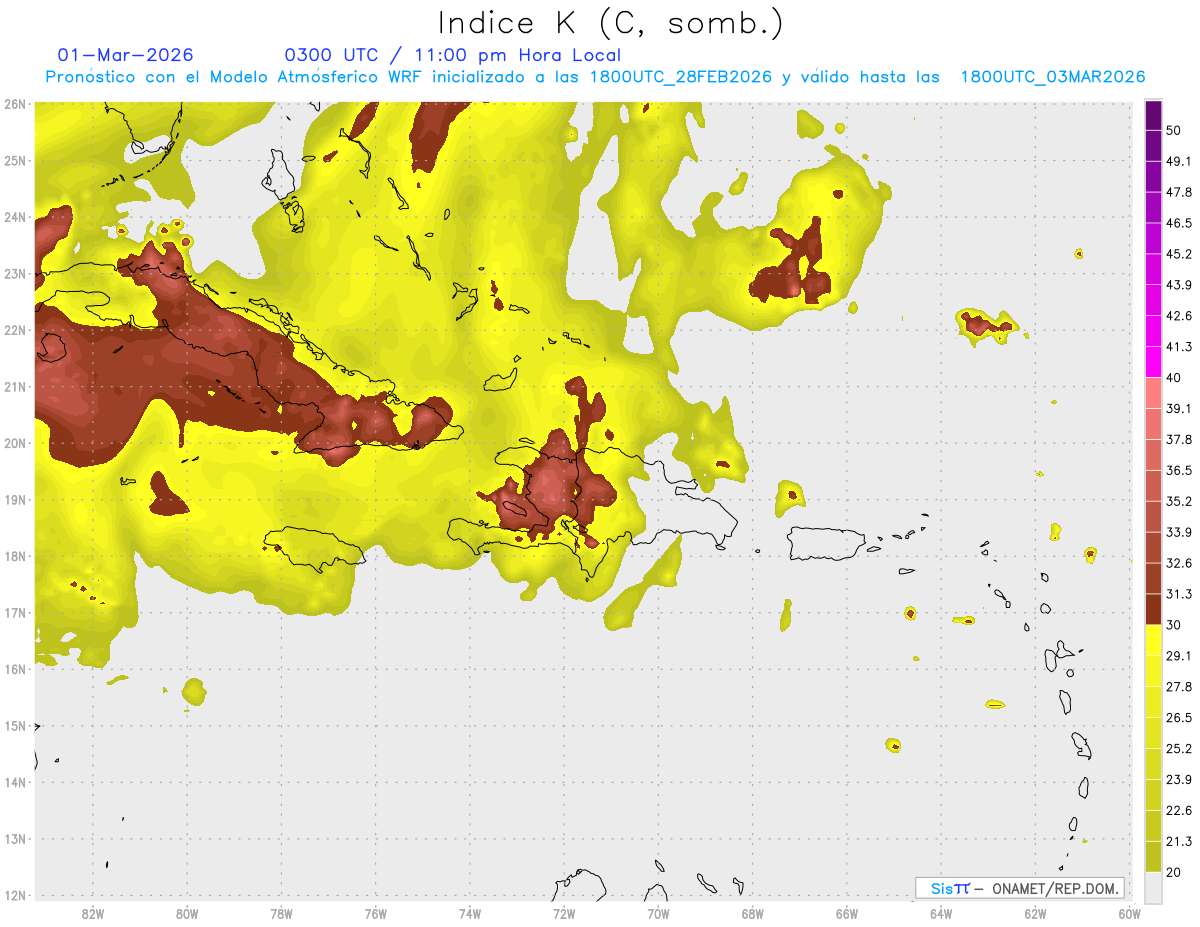Click the Puerto Rico island outline
The height and width of the screenshot is (927, 1200).
[826, 543]
